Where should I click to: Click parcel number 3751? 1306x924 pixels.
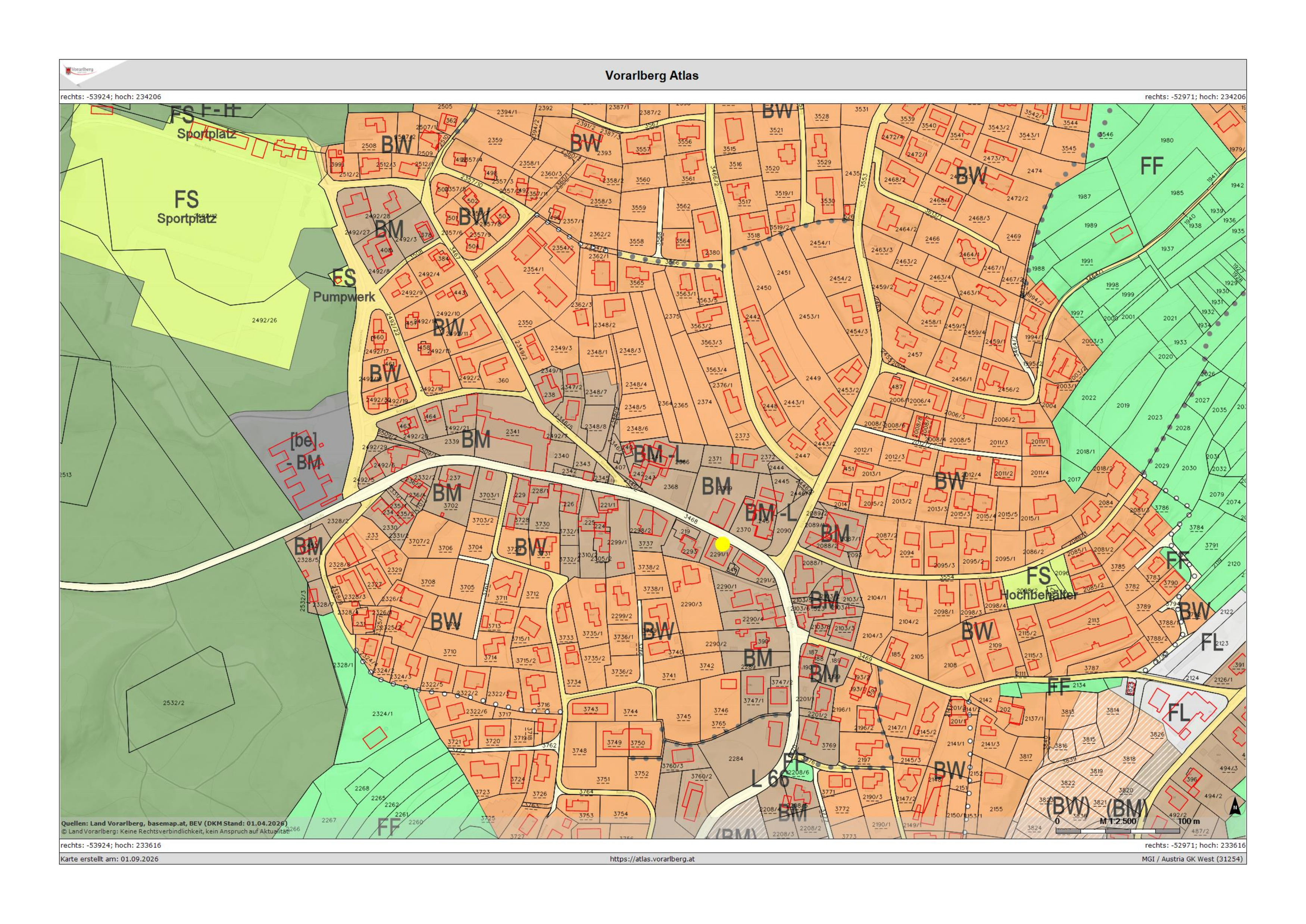tap(603, 780)
